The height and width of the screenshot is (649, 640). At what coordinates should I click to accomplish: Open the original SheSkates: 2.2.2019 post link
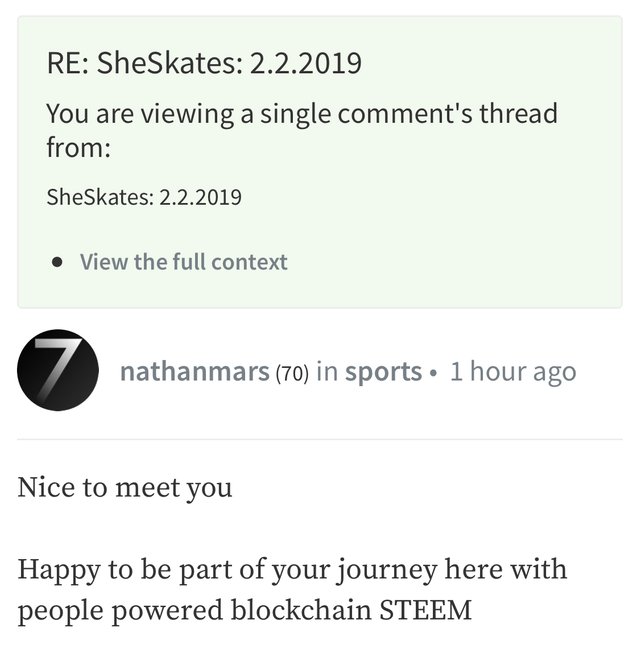pos(144,197)
